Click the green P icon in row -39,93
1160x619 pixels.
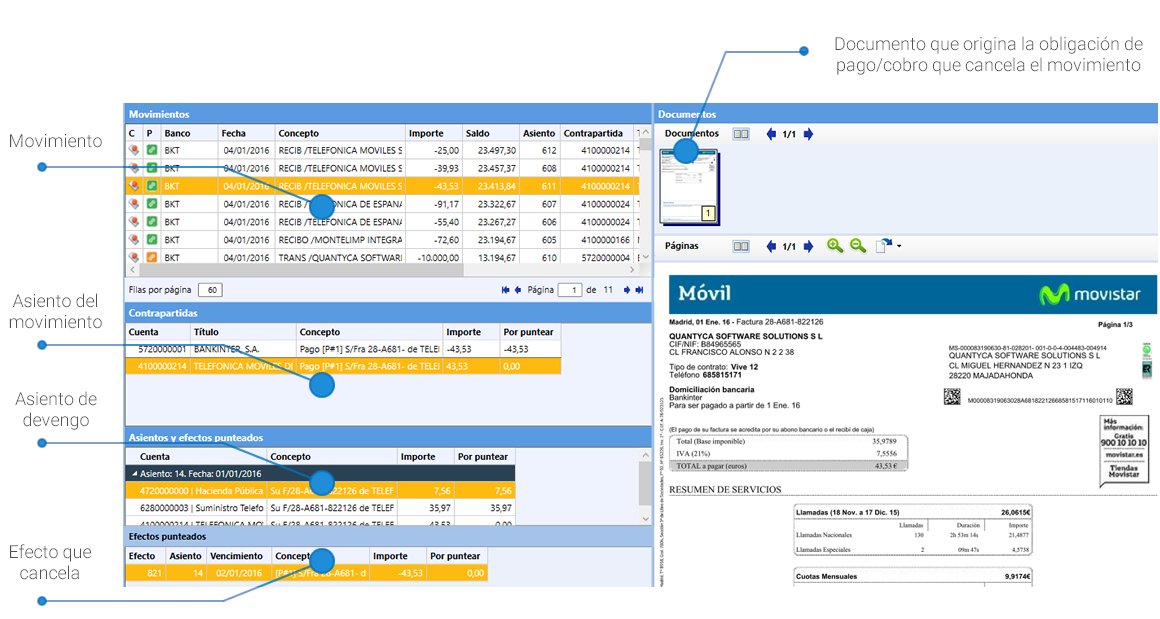coord(152,168)
